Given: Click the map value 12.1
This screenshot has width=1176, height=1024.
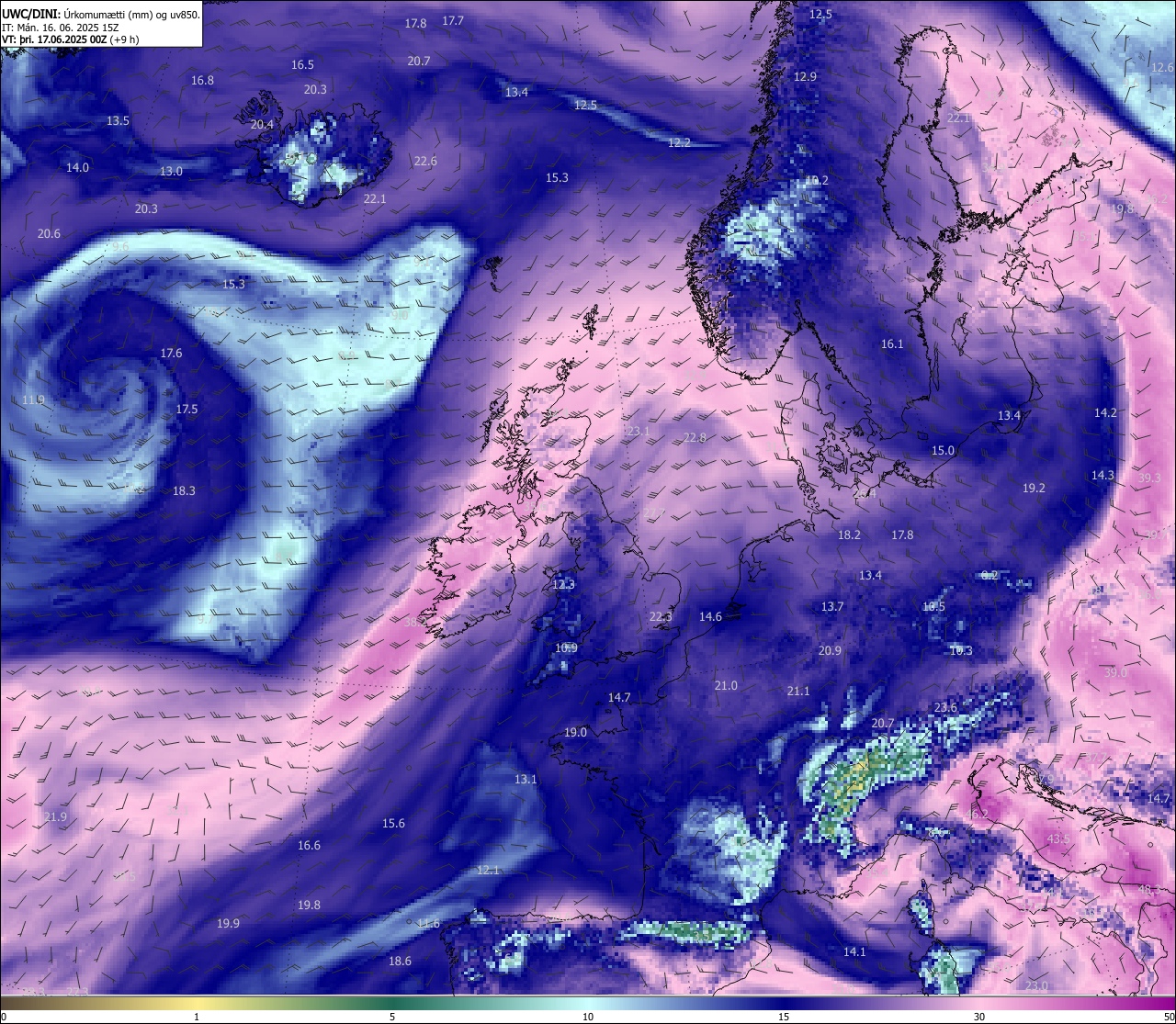Looking at the screenshot, I should click(487, 870).
